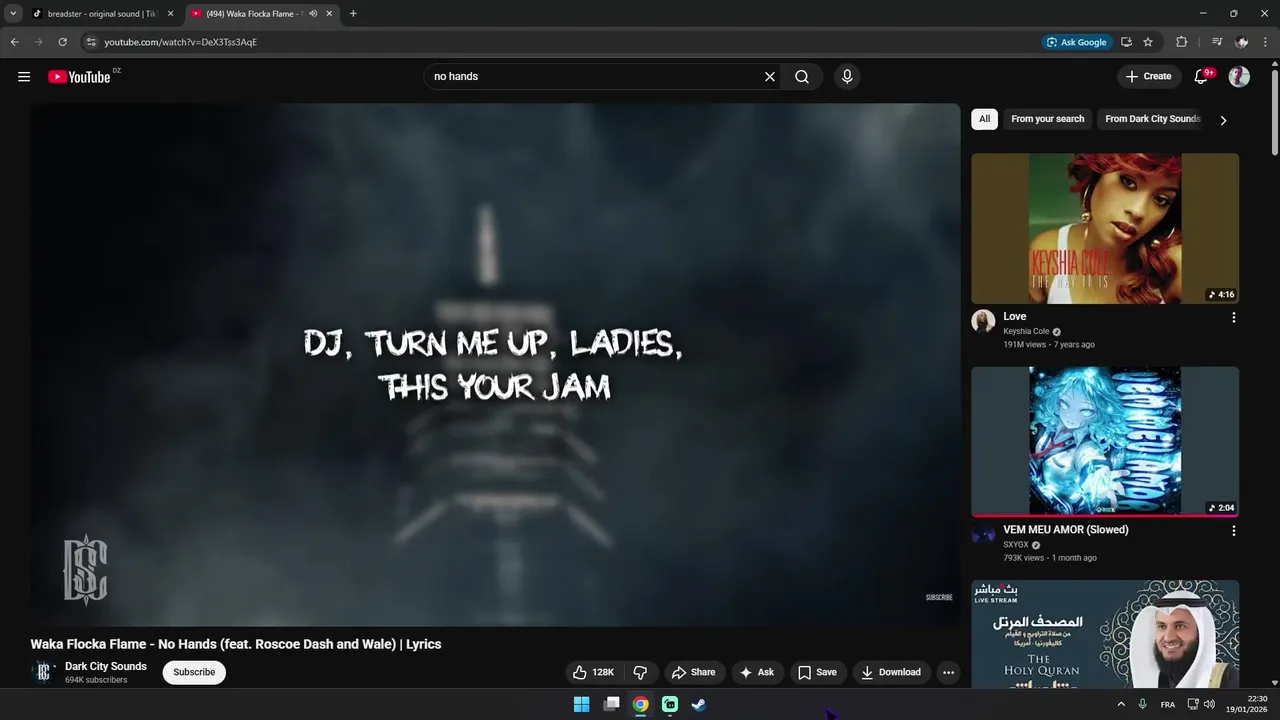1280x720 pixels.
Task: Click the Ask button under the video
Action: point(756,672)
